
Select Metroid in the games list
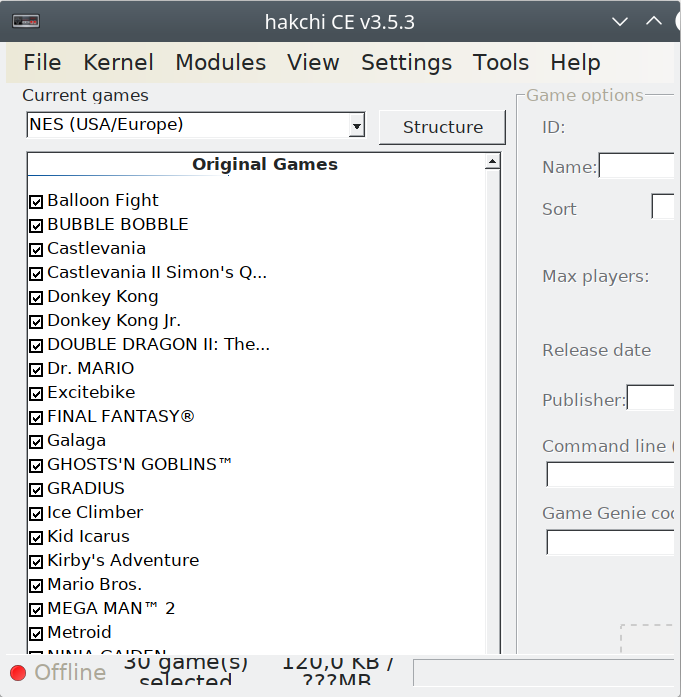[x=79, y=632]
